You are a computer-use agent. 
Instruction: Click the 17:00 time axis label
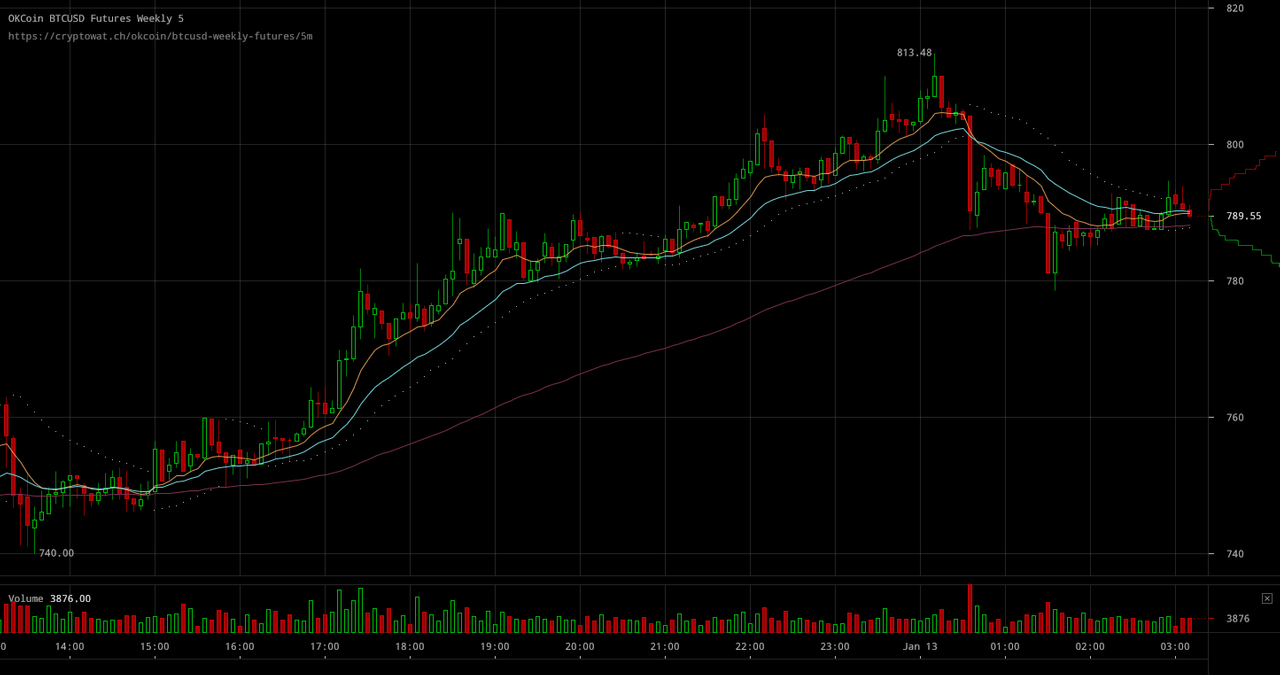pyautogui.click(x=325, y=646)
